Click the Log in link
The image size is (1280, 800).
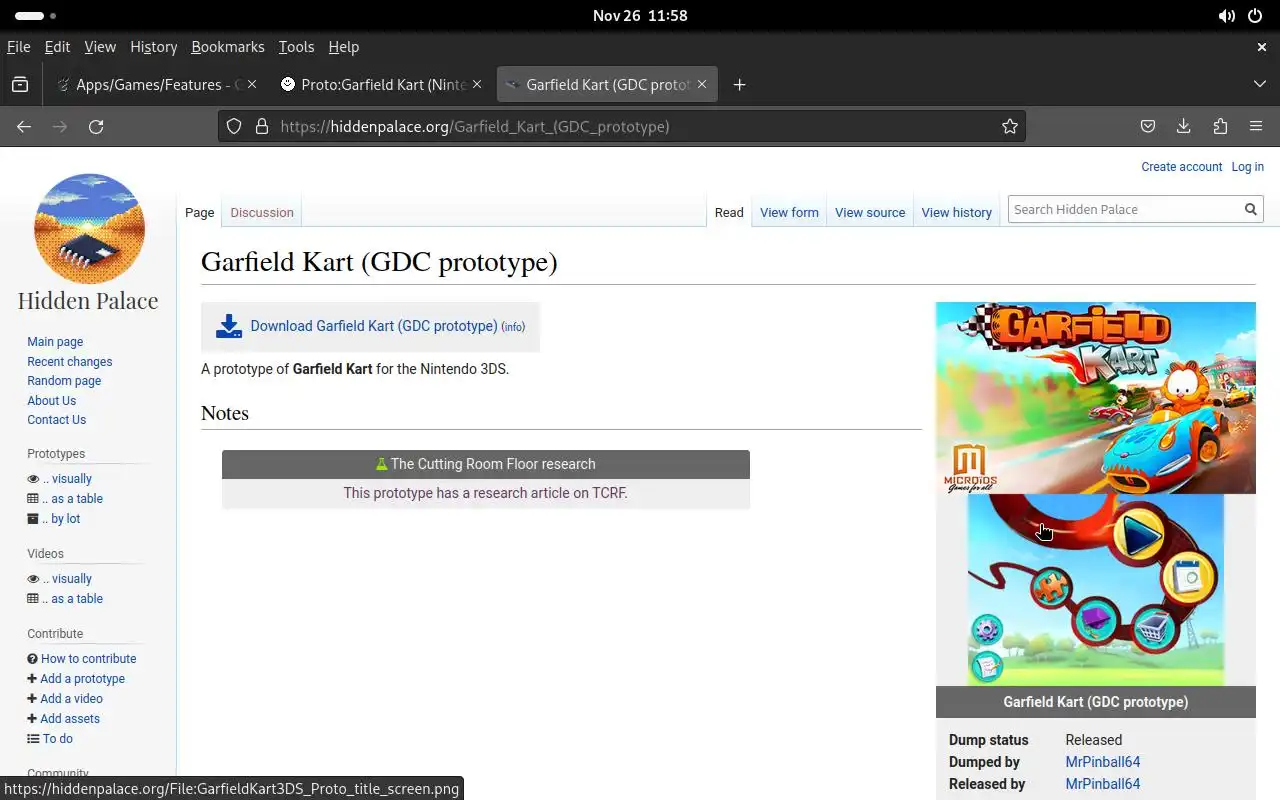pyautogui.click(x=1247, y=167)
